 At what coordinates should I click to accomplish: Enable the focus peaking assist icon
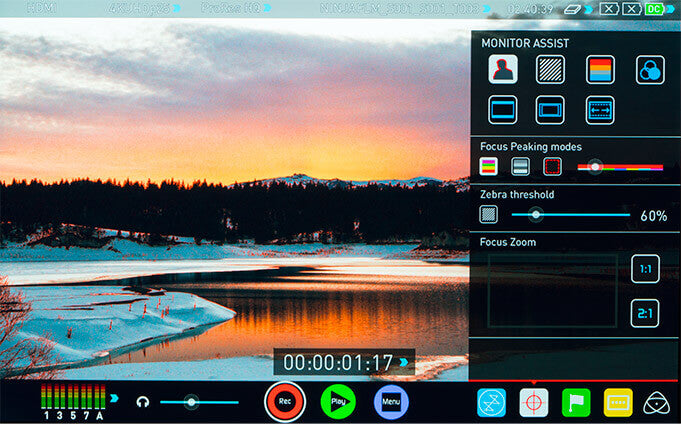(502, 69)
